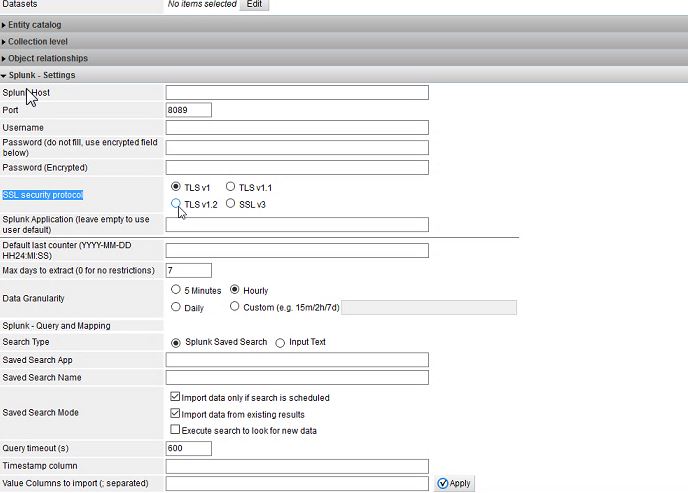Viewport: 688px width, 493px height.
Task: Click the Saved Search Mode label
Action: [40, 413]
